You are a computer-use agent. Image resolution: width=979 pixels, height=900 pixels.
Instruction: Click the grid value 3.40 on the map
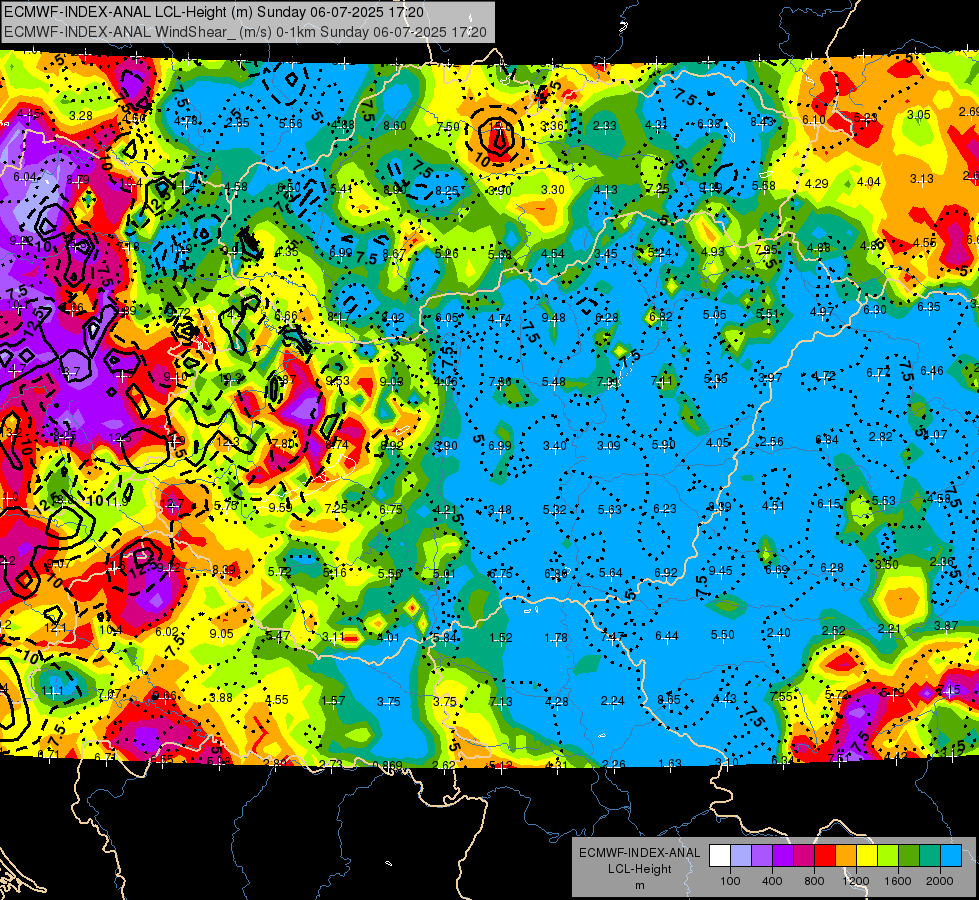(x=554, y=446)
